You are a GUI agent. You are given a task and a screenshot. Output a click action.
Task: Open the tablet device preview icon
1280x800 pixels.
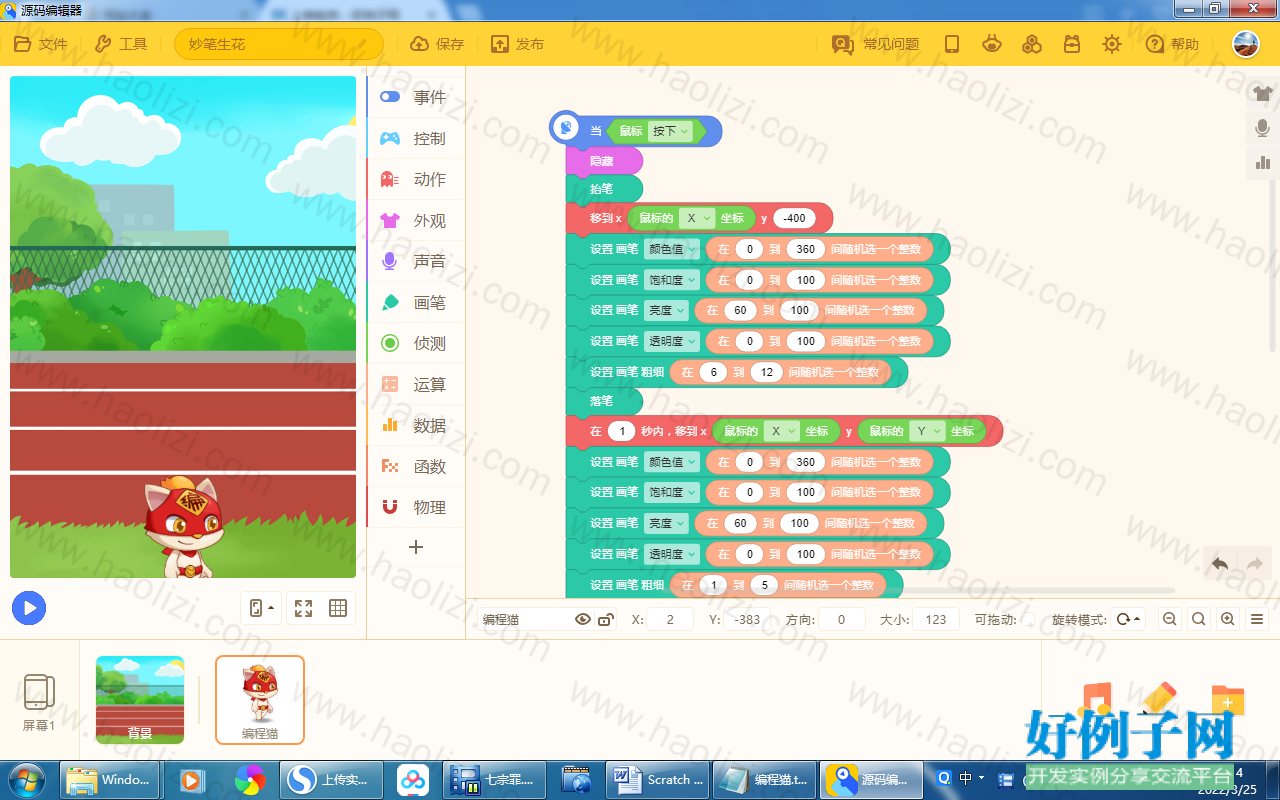(952, 44)
